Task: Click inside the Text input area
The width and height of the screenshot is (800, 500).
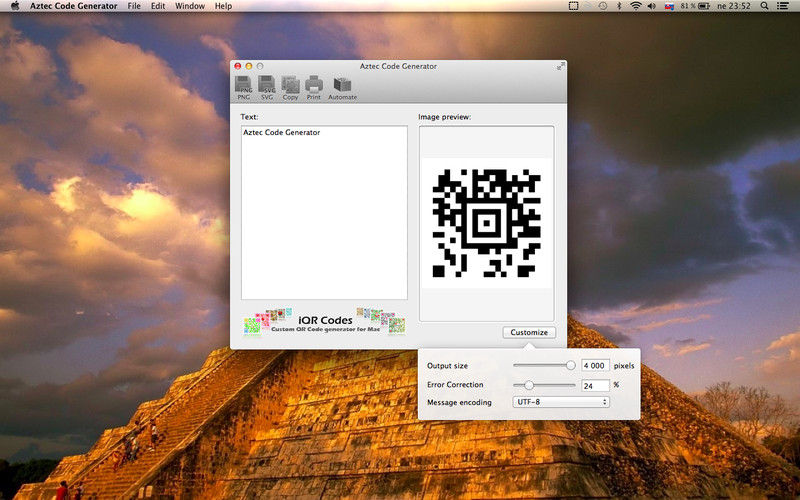Action: tap(324, 213)
